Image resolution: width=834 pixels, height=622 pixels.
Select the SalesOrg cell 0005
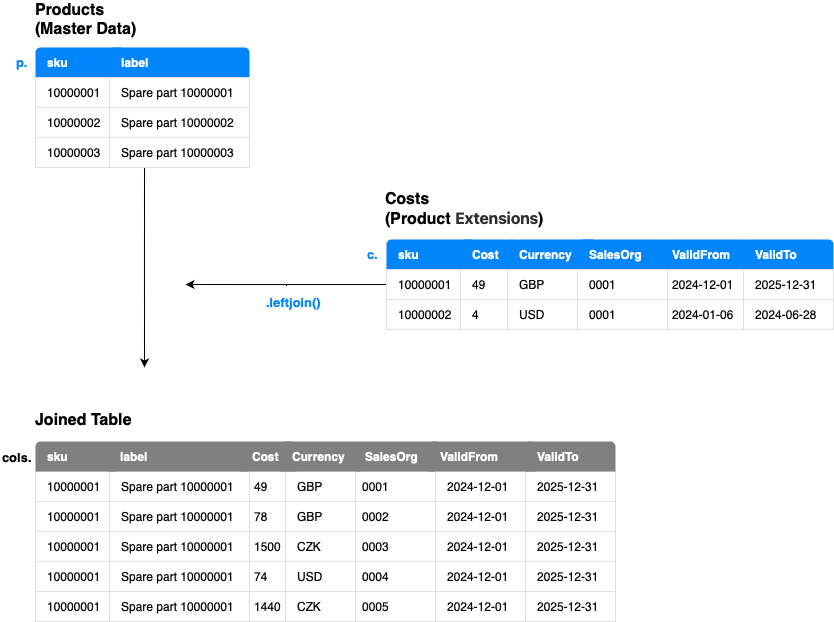(375, 607)
